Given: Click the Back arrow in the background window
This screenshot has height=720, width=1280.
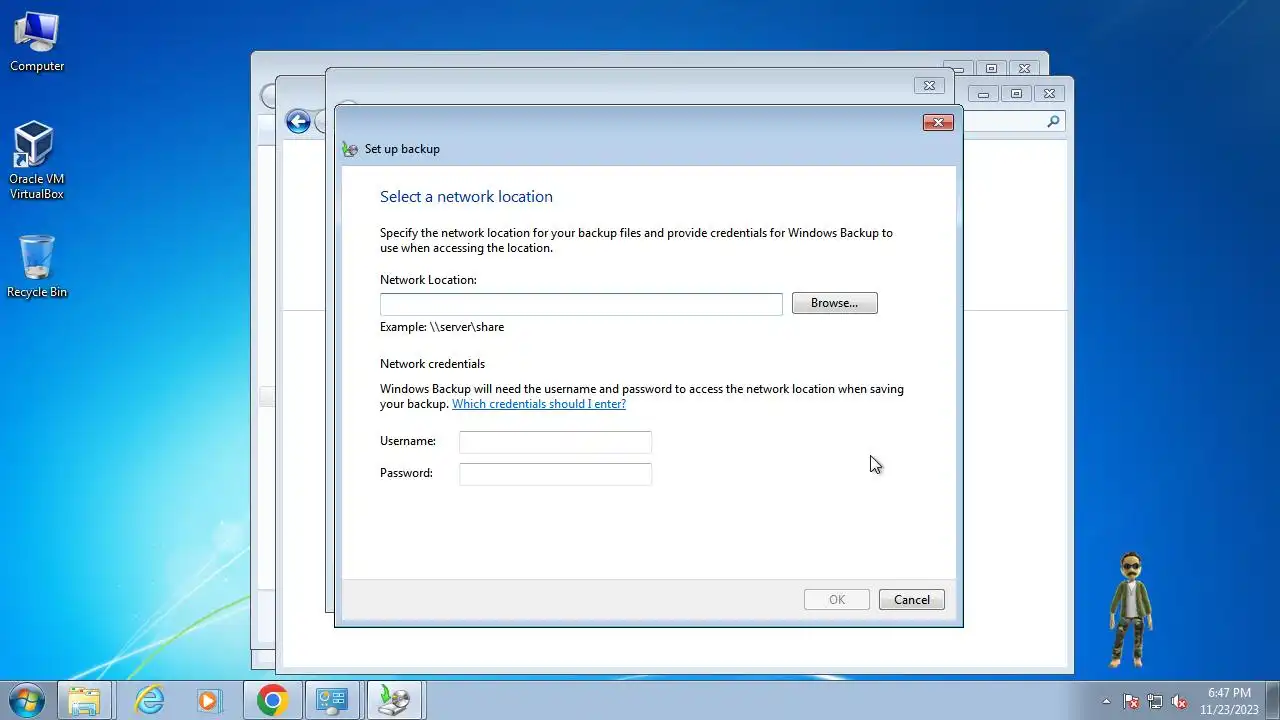Looking at the screenshot, I should tap(298, 122).
